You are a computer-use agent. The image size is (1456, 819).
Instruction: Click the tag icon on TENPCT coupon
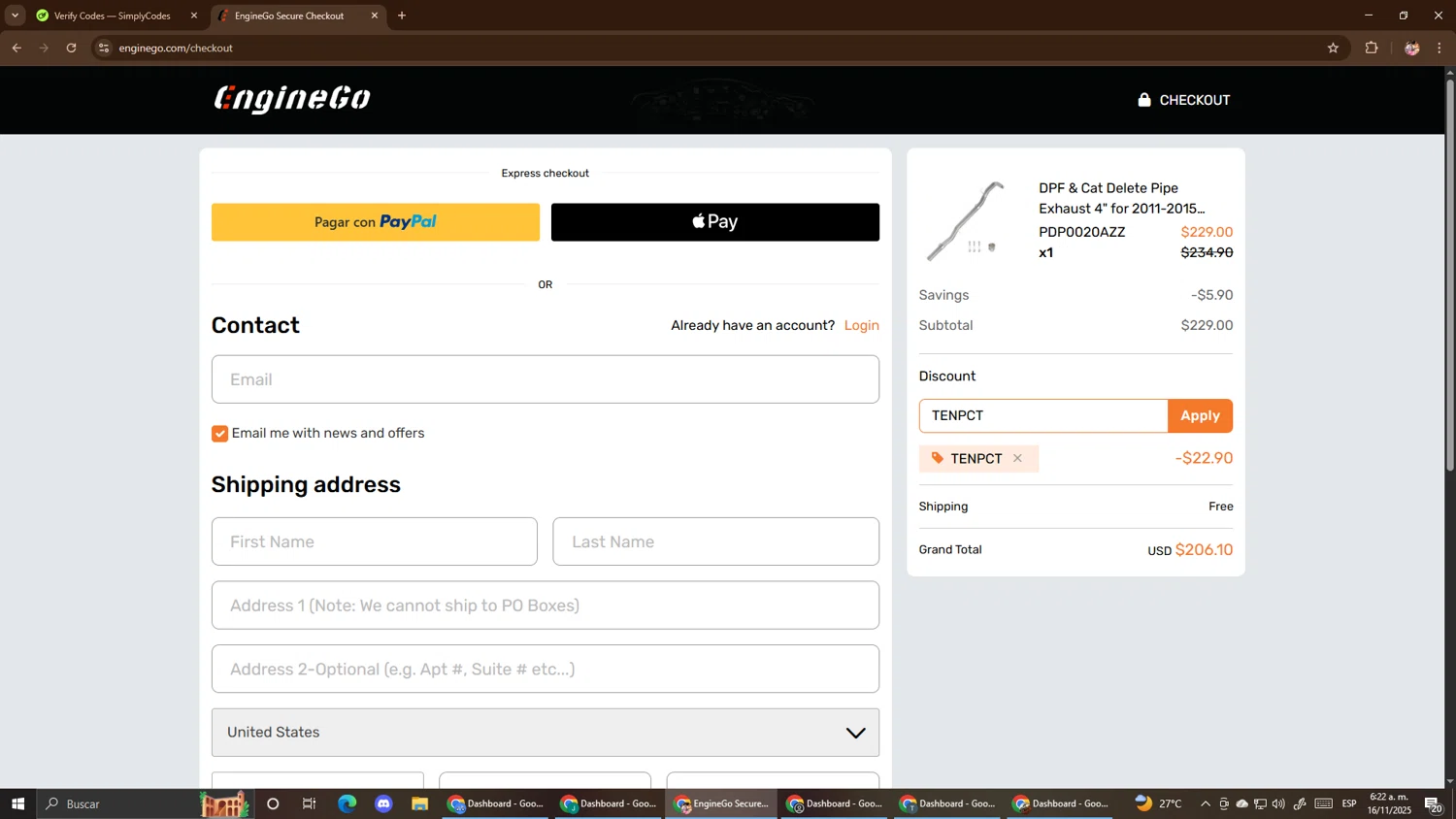[x=938, y=458]
